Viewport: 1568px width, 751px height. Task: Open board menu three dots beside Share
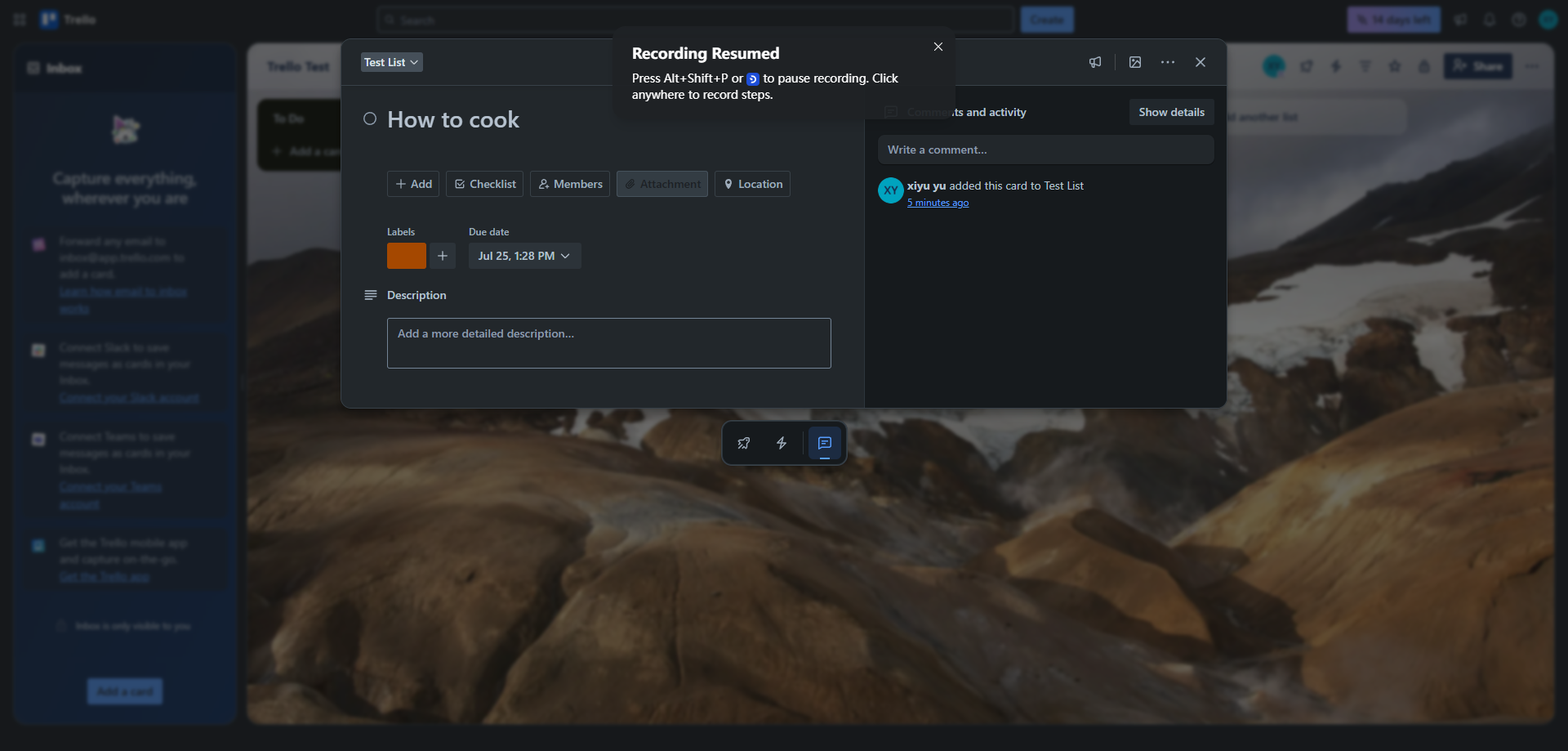tap(1532, 66)
